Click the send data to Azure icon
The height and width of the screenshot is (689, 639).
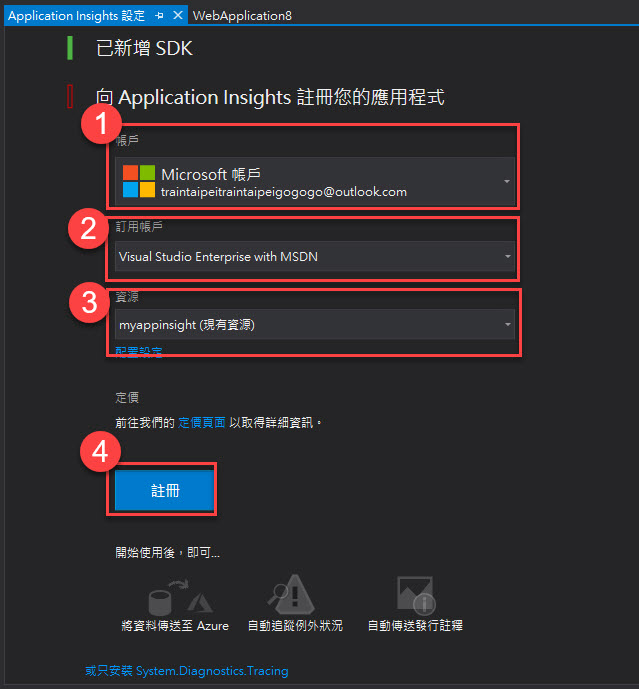[x=180, y=598]
